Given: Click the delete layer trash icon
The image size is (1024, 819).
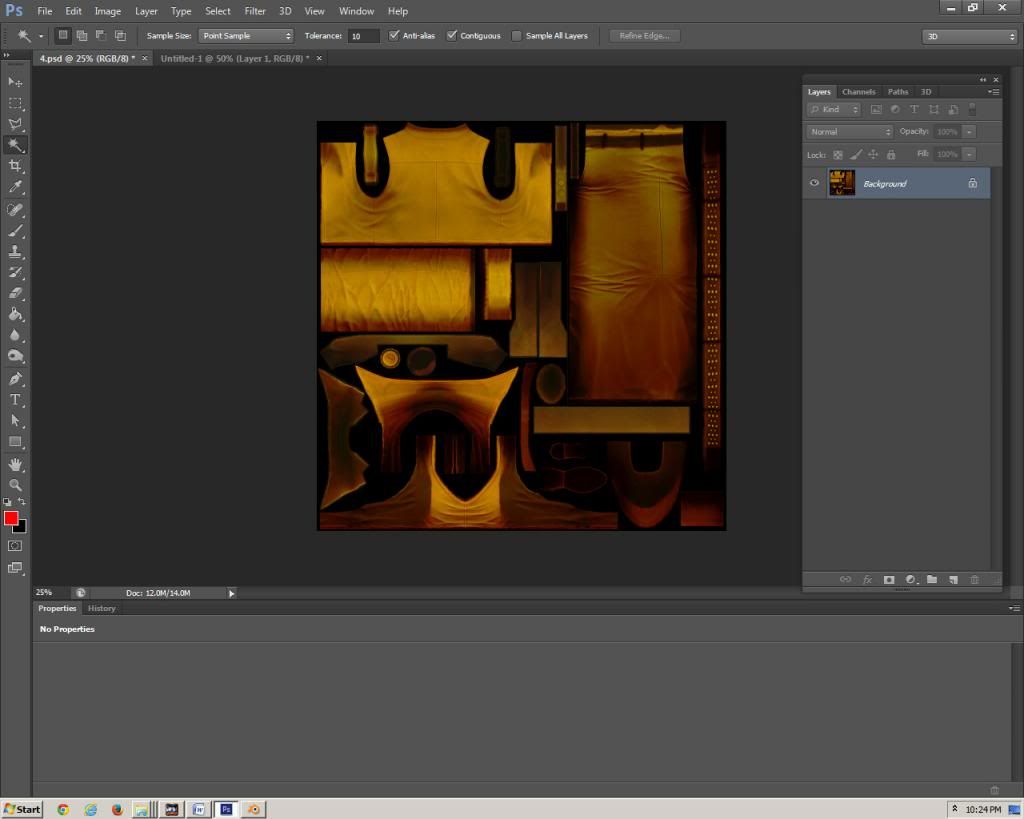Looking at the screenshot, I should 974,580.
